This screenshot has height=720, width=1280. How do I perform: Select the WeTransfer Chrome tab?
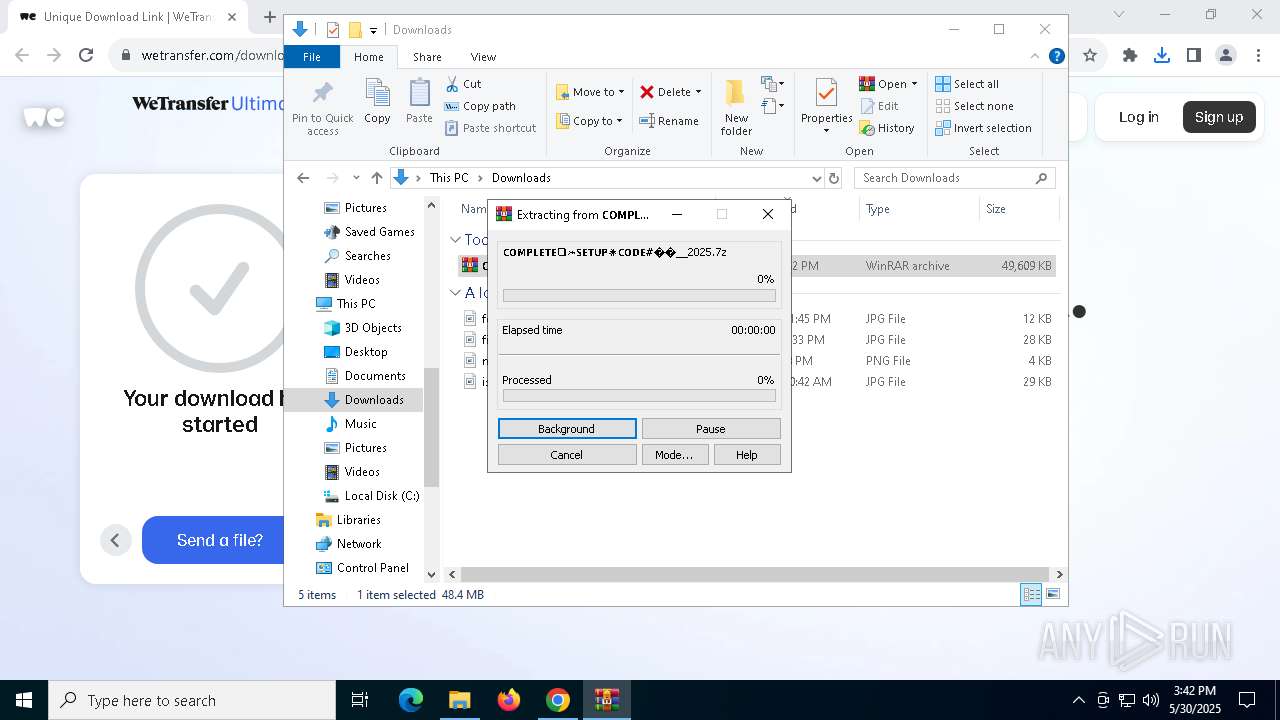[126, 17]
